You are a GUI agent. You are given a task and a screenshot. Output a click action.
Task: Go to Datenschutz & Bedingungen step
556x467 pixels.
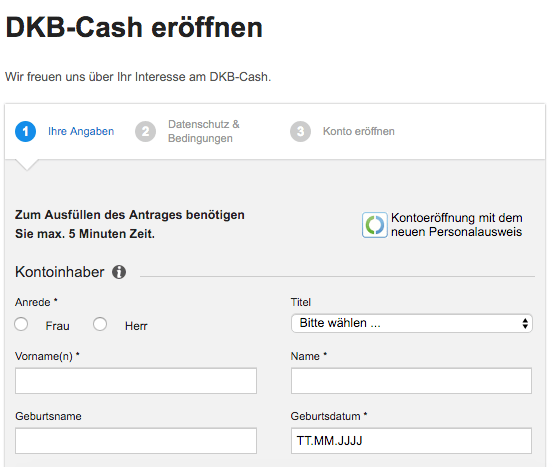click(204, 131)
